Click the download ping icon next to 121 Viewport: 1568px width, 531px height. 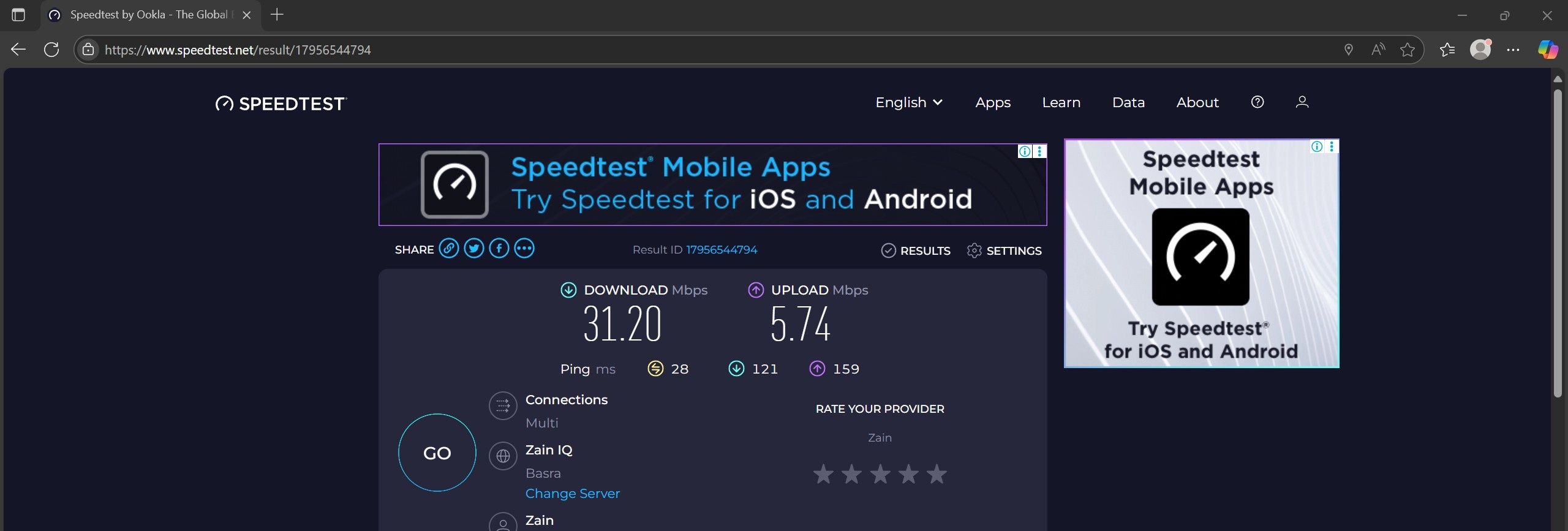[736, 369]
